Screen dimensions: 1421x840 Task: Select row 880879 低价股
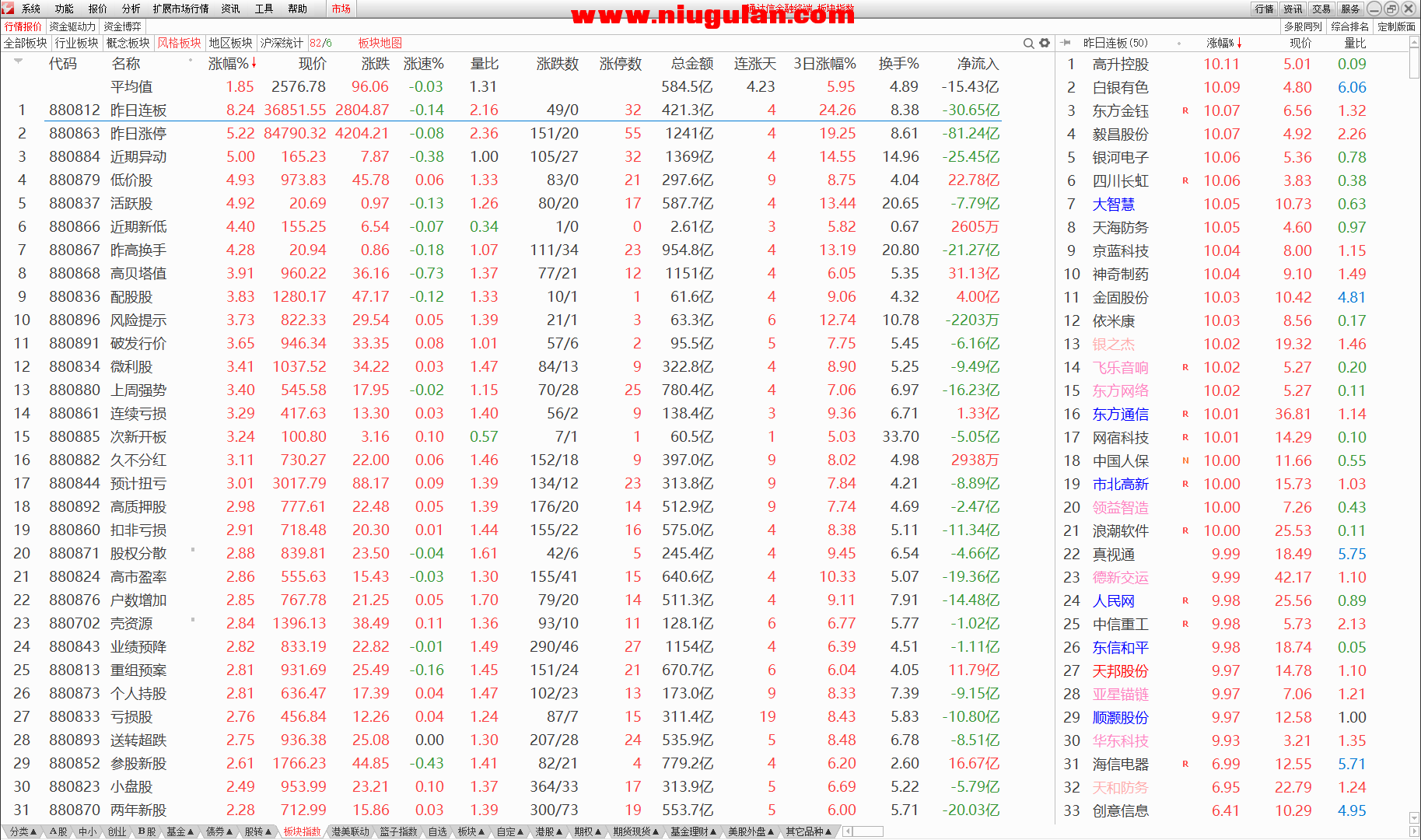pyautogui.click(x=501, y=180)
